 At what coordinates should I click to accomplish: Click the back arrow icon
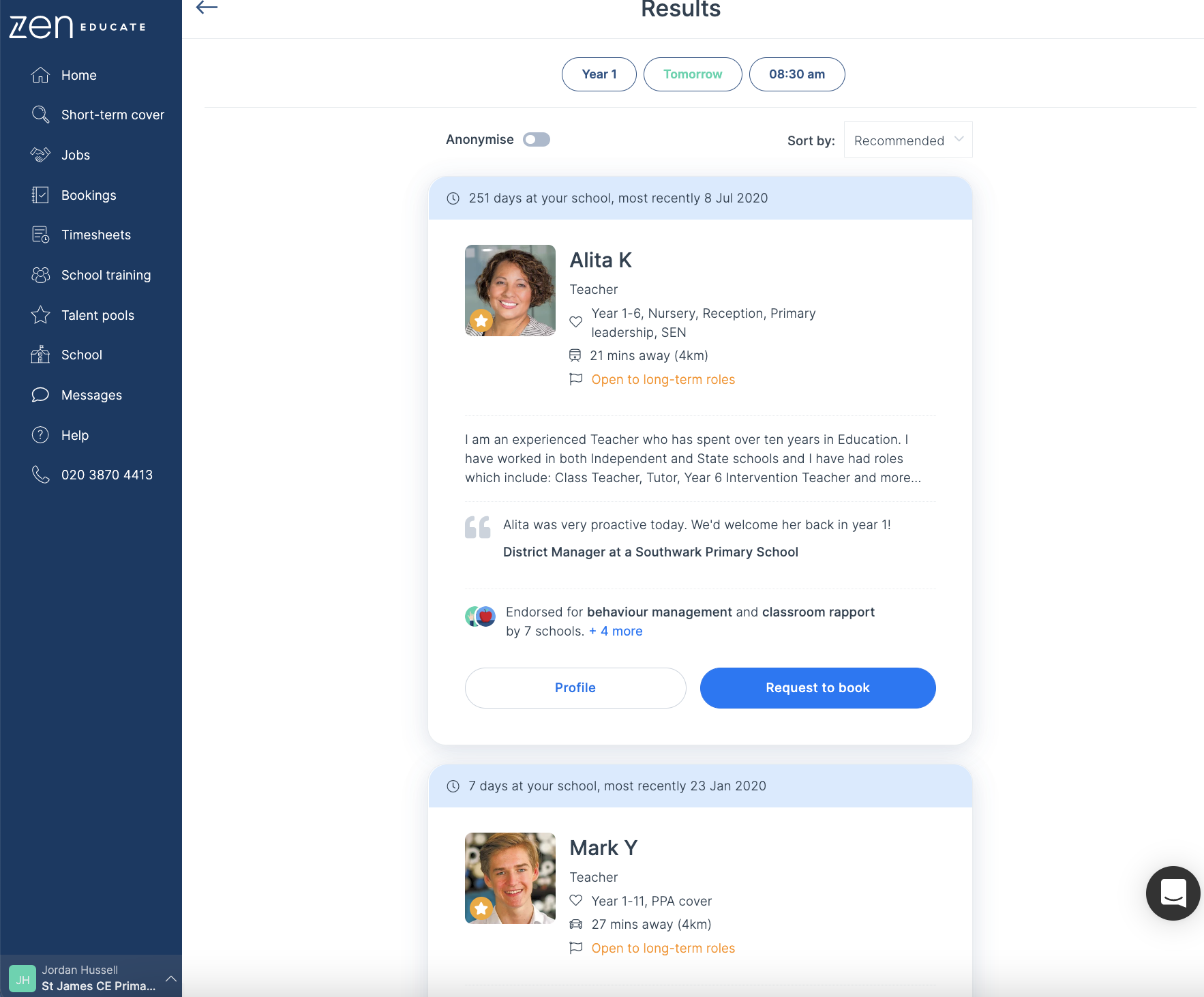207,8
